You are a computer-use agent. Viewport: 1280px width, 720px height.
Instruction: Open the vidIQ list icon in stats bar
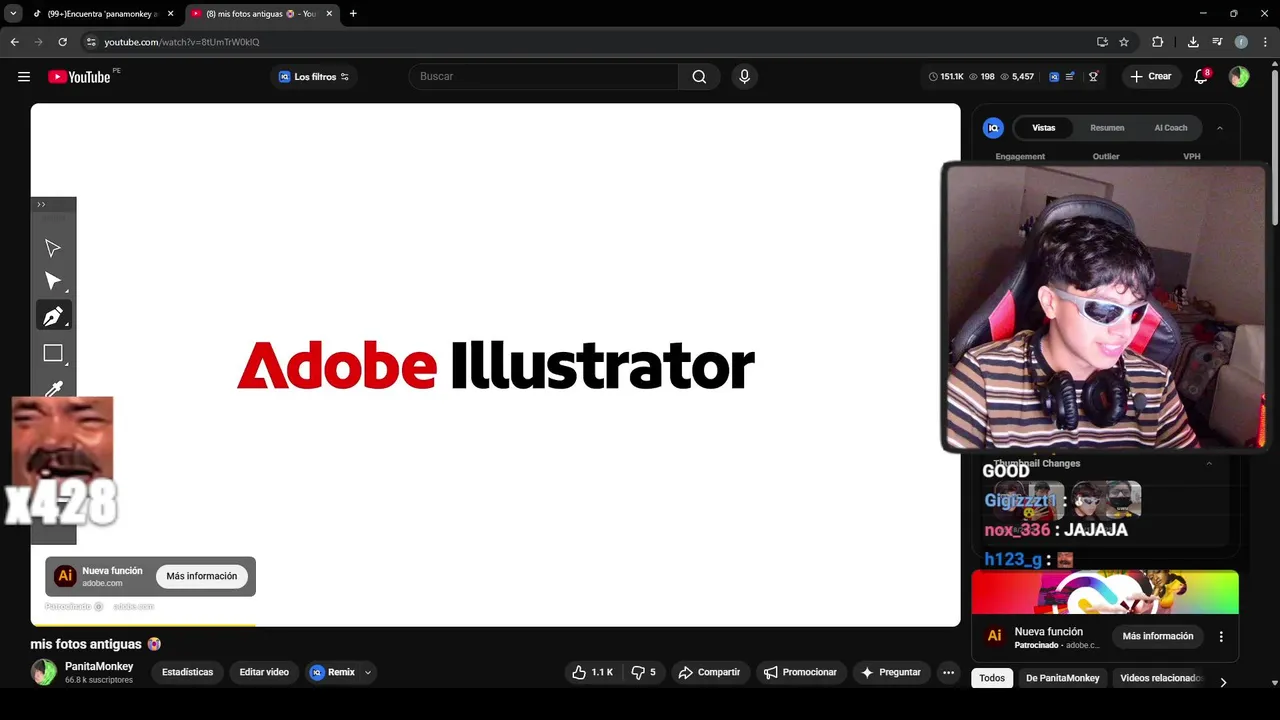[1071, 77]
